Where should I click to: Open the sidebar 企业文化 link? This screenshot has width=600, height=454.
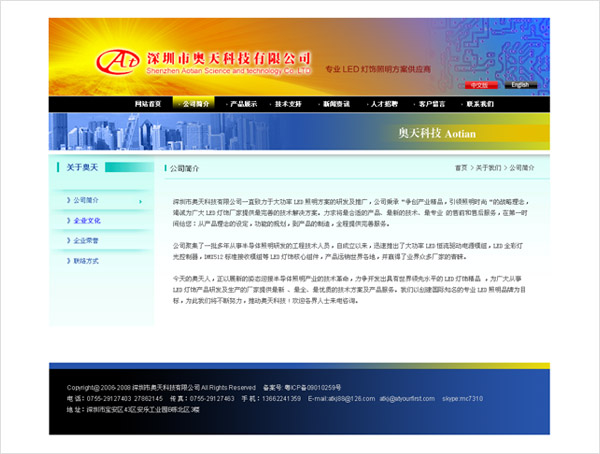87,220
